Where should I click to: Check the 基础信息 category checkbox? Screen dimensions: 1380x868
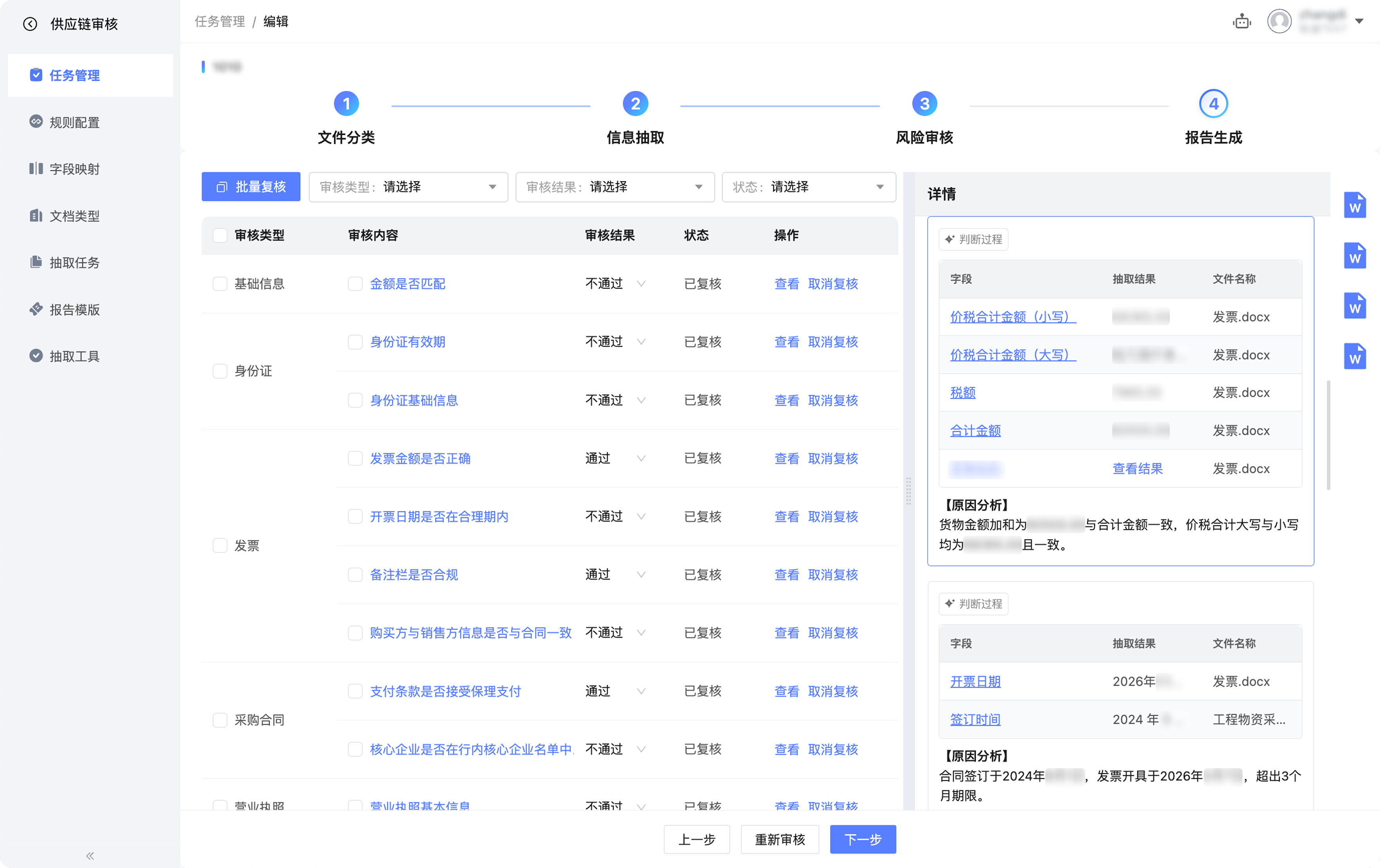[x=220, y=284]
